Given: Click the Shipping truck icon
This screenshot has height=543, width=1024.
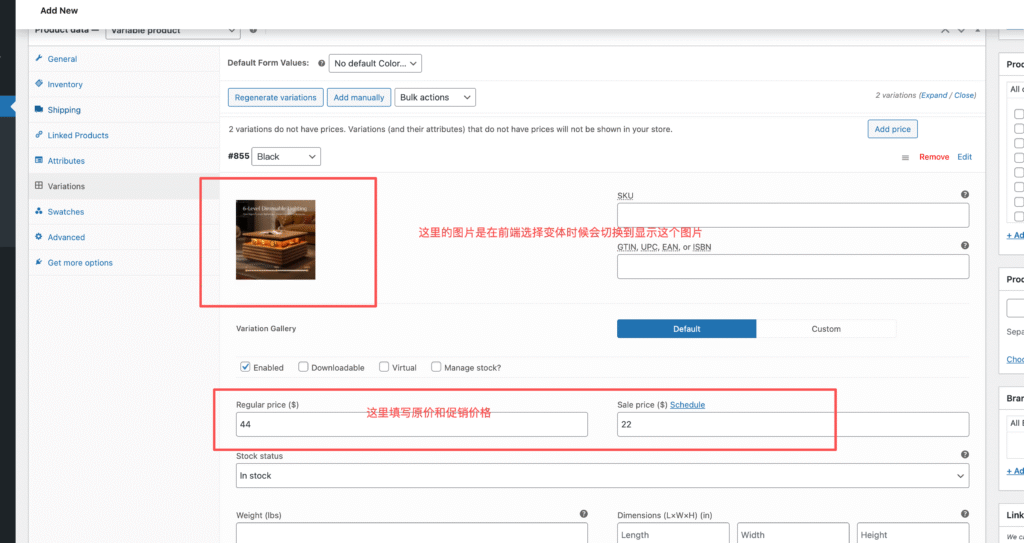Looking at the screenshot, I should pyautogui.click(x=39, y=109).
